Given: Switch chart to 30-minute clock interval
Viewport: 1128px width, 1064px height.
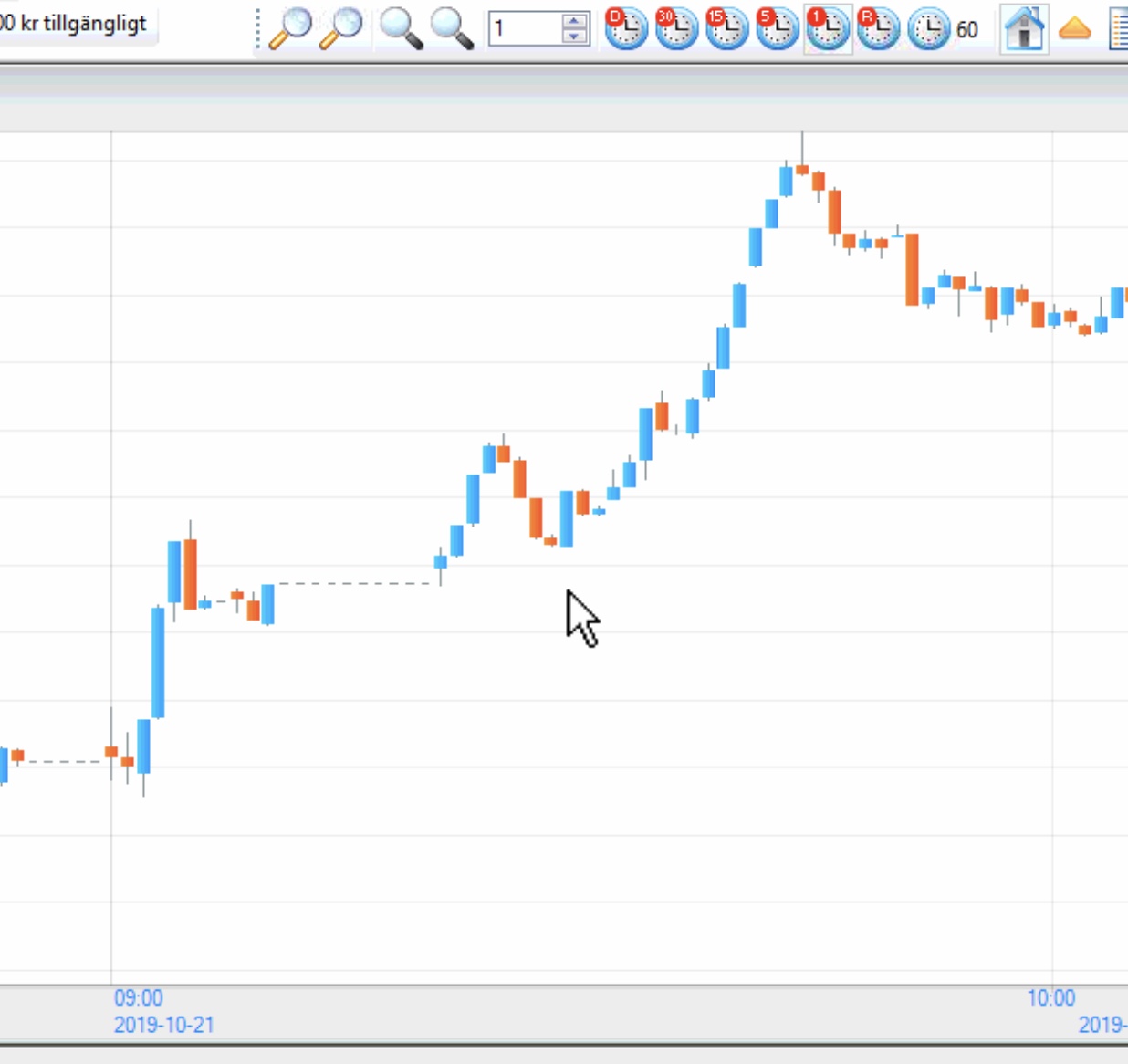Looking at the screenshot, I should pos(676,29).
